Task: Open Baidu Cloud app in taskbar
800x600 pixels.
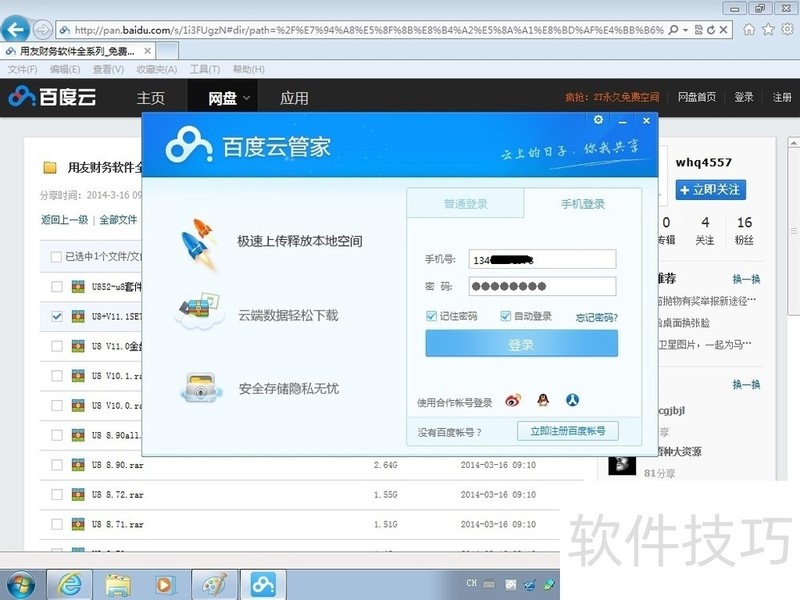Action: click(x=262, y=583)
